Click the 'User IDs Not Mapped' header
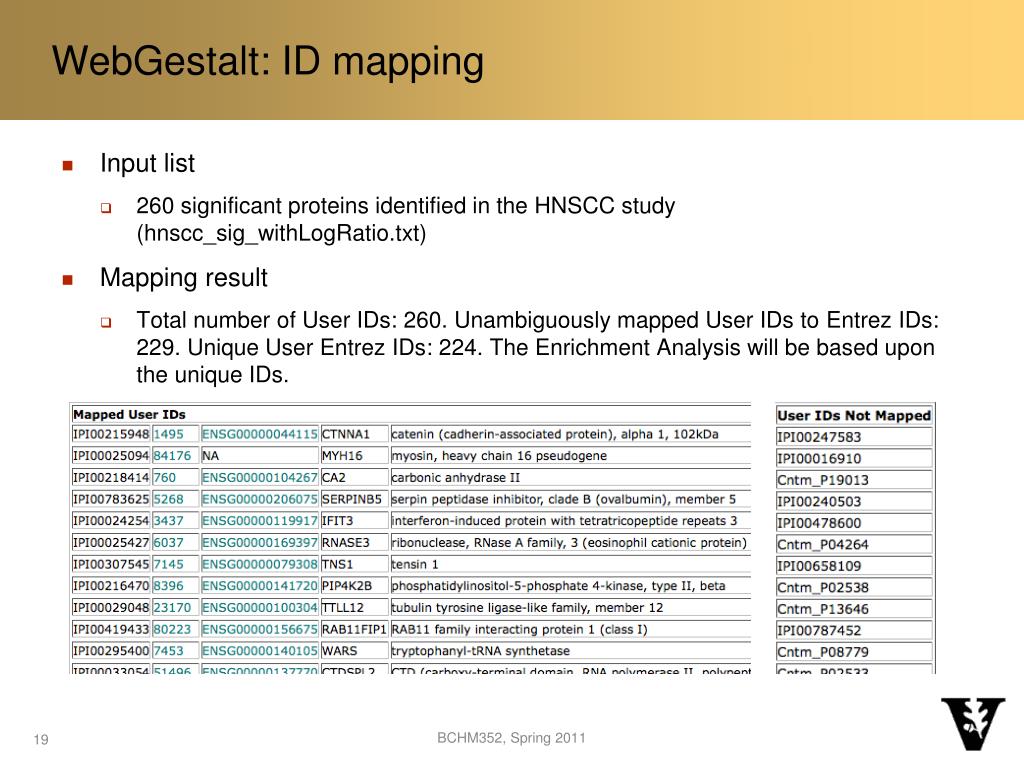1024x768 pixels. (x=854, y=415)
